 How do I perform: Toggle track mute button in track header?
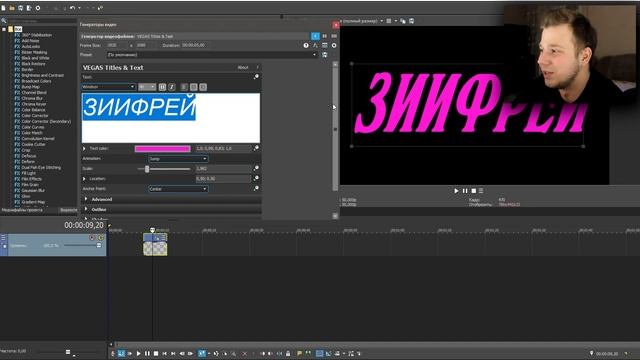coord(92,238)
